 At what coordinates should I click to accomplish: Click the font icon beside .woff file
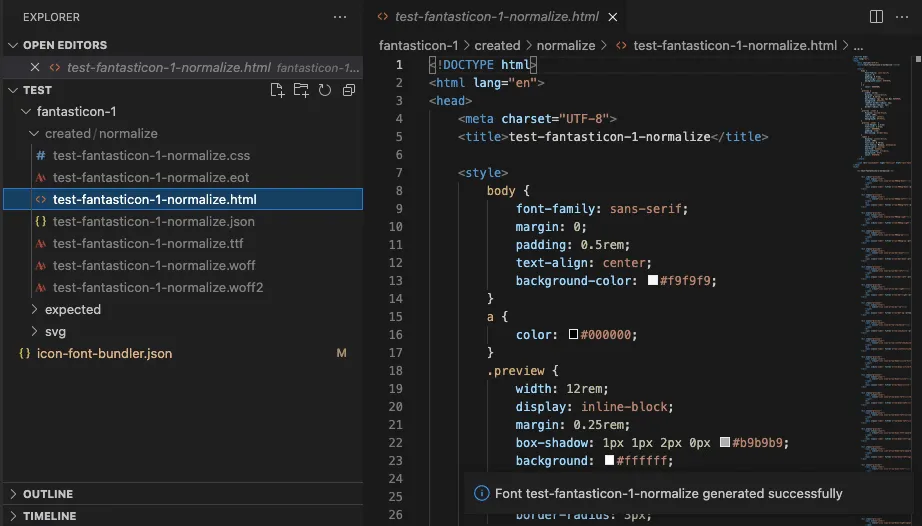click(x=41, y=266)
